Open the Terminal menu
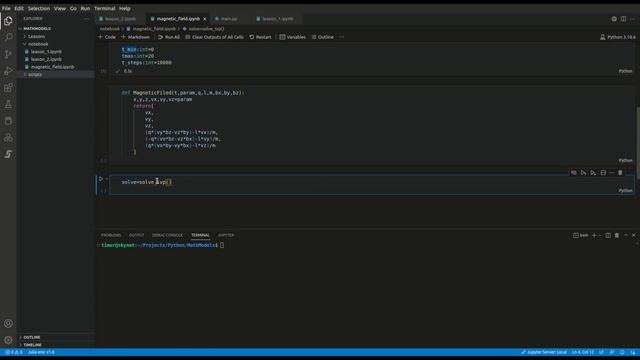The image size is (640, 360). tap(104, 8)
